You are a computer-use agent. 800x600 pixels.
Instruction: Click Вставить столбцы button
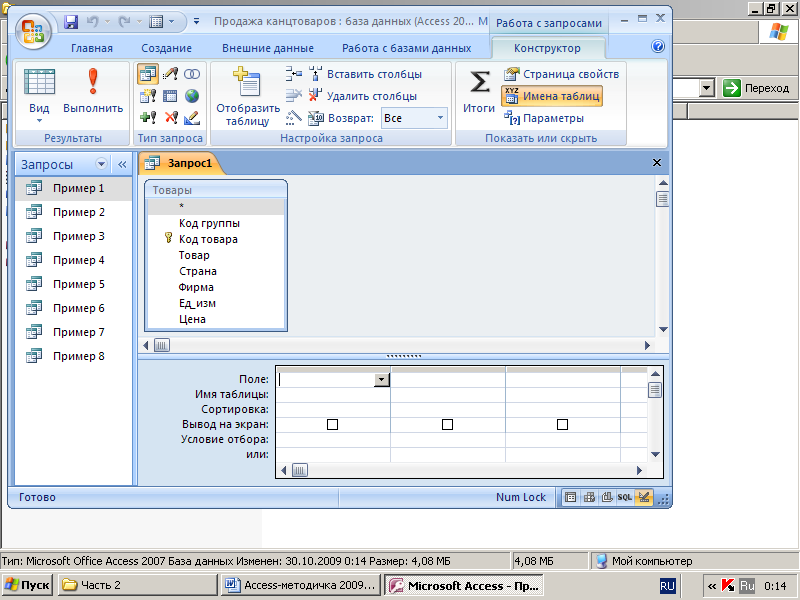pos(366,74)
